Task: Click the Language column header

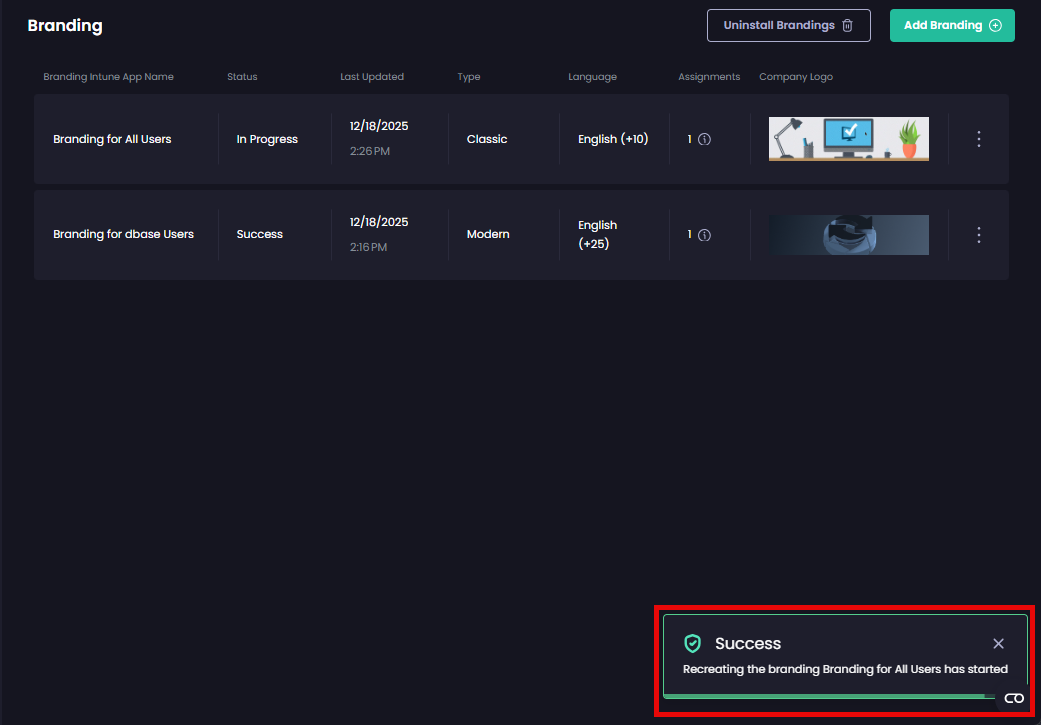Action: pos(593,76)
